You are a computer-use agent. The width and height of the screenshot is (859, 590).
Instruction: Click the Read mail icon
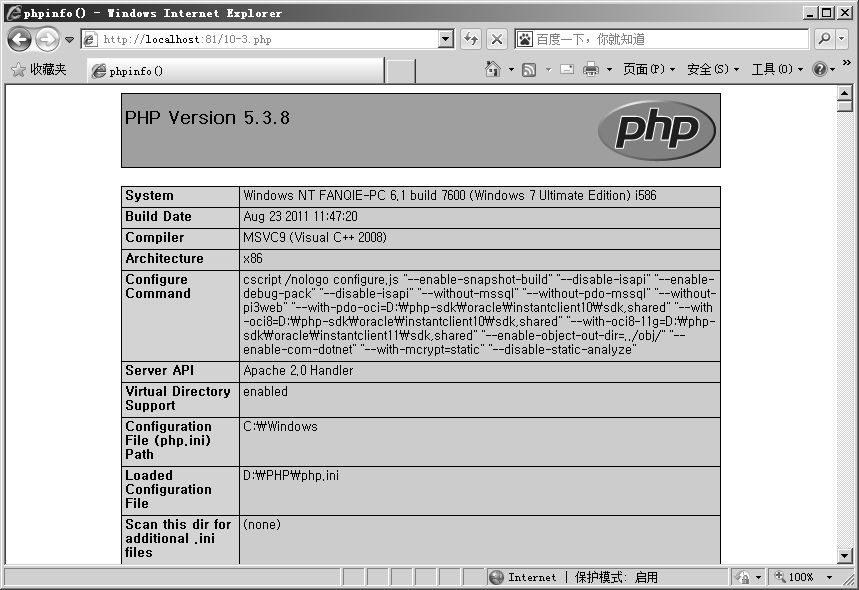tap(567, 70)
